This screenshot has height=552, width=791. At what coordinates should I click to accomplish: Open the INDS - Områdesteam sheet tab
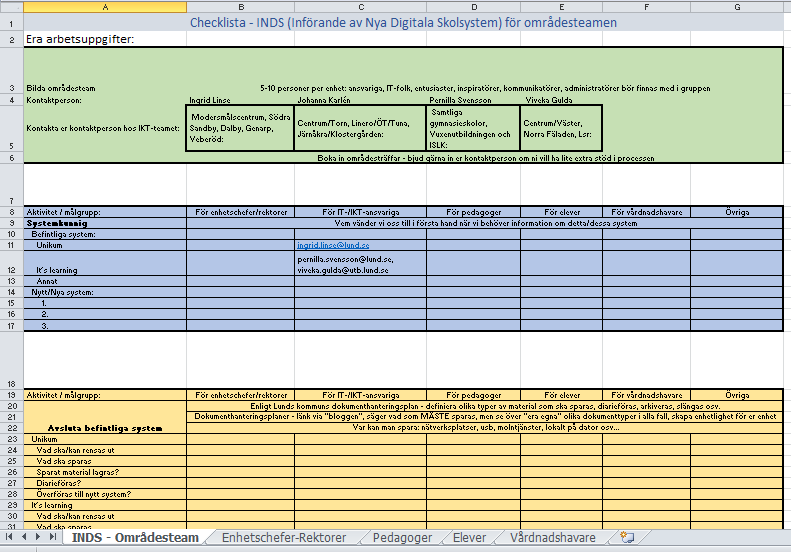point(135,537)
